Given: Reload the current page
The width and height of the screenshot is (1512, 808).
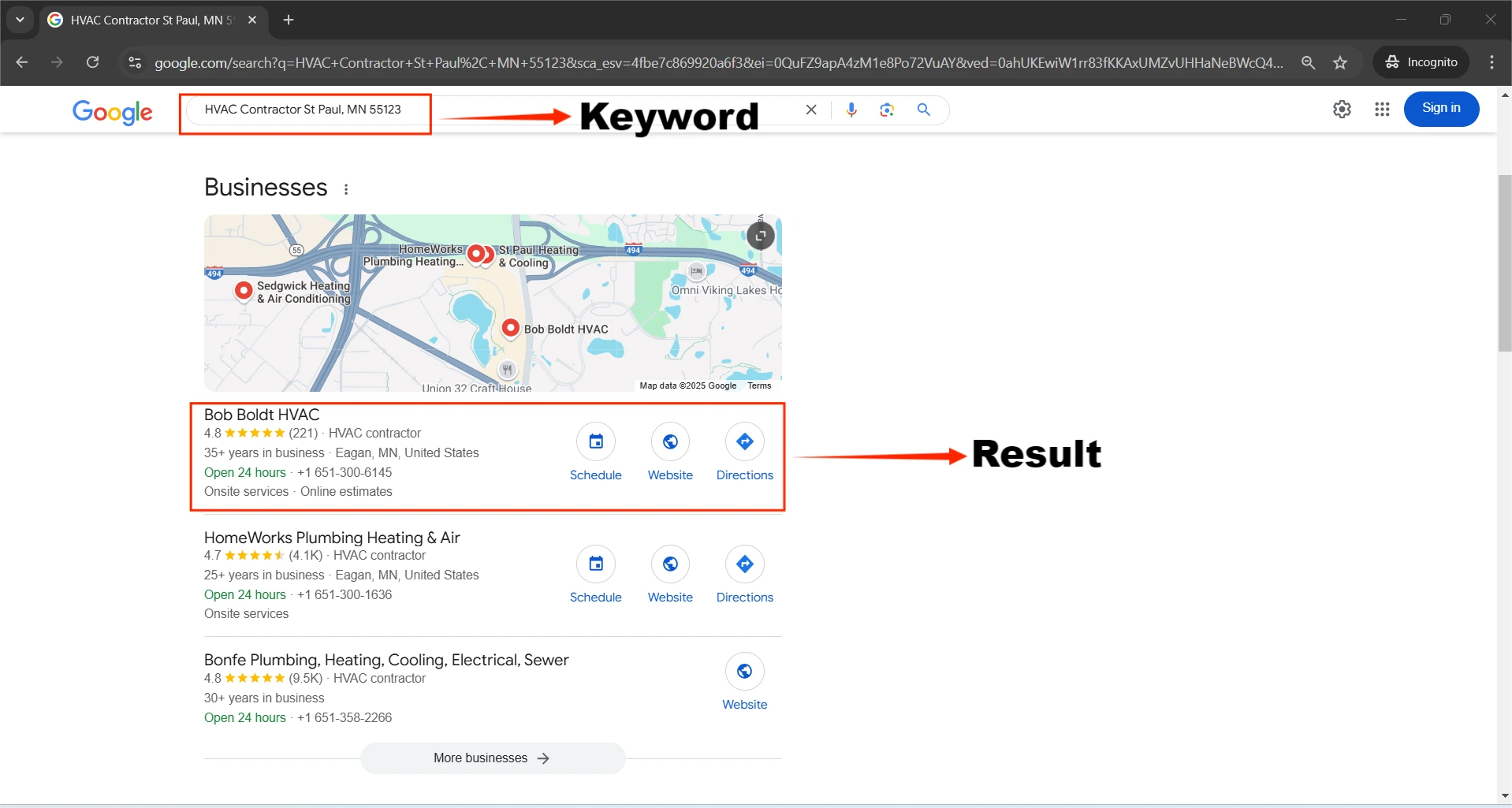Looking at the screenshot, I should click(x=93, y=62).
